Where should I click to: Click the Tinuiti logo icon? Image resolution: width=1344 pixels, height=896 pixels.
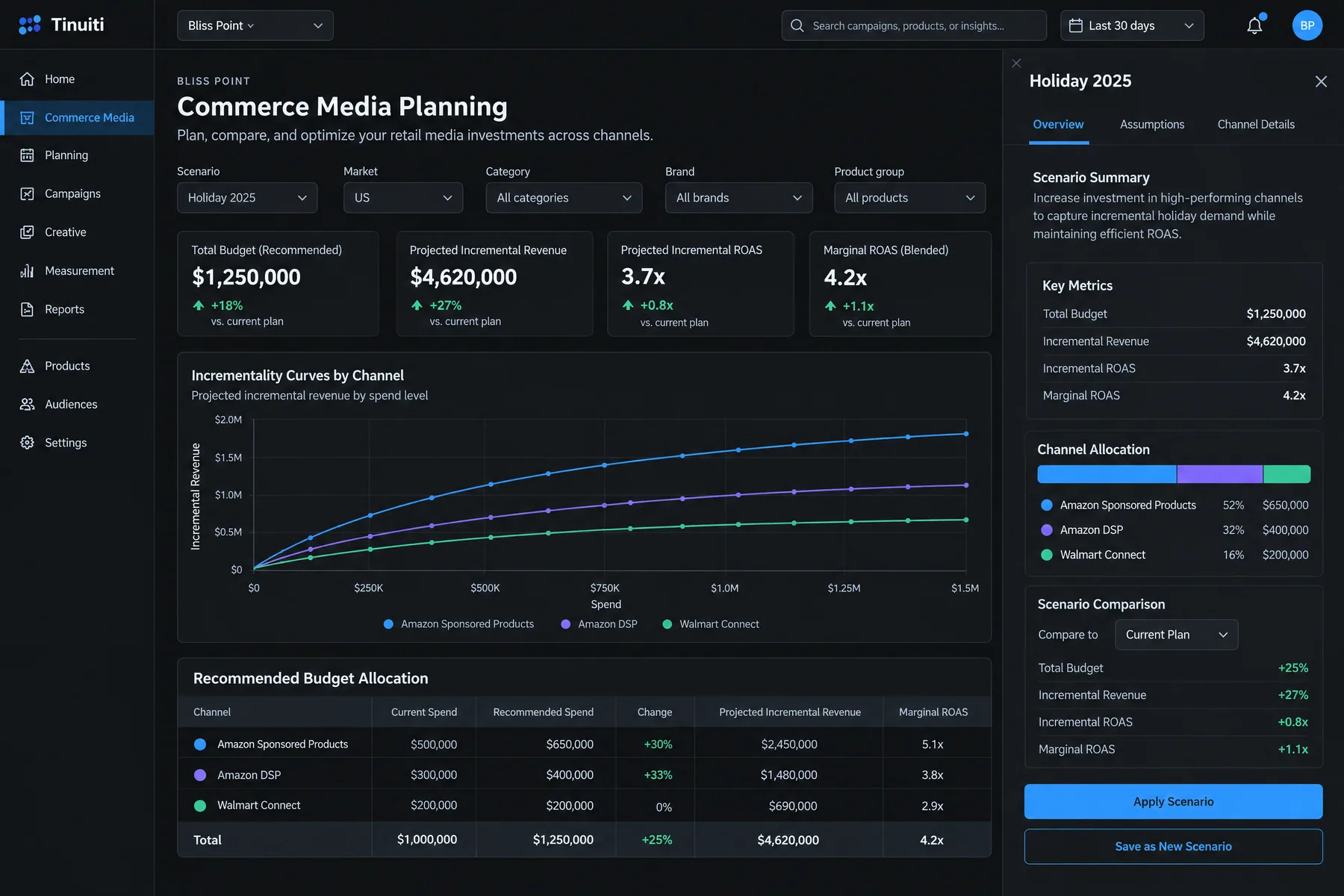tap(30, 25)
